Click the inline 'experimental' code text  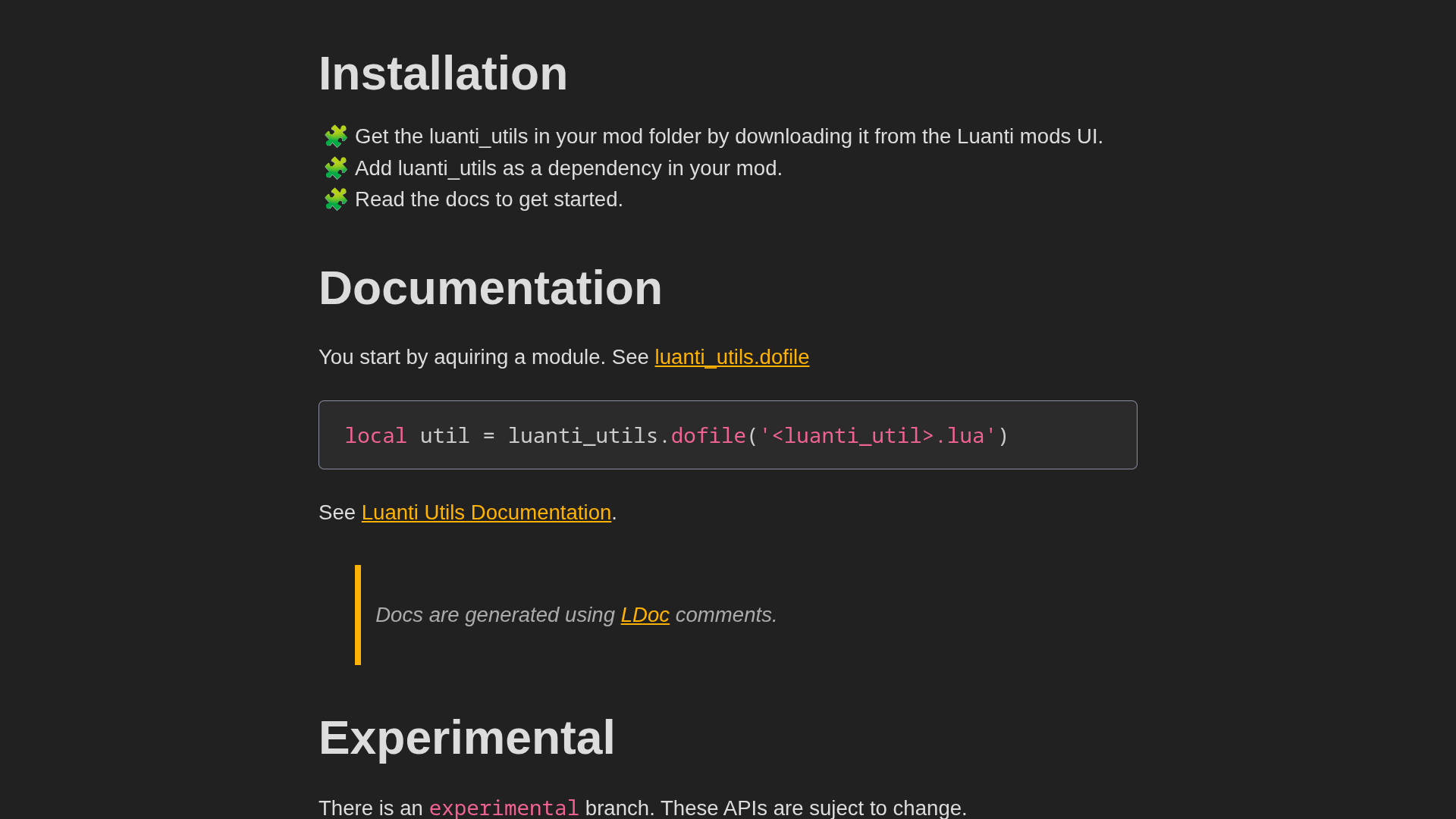click(504, 808)
